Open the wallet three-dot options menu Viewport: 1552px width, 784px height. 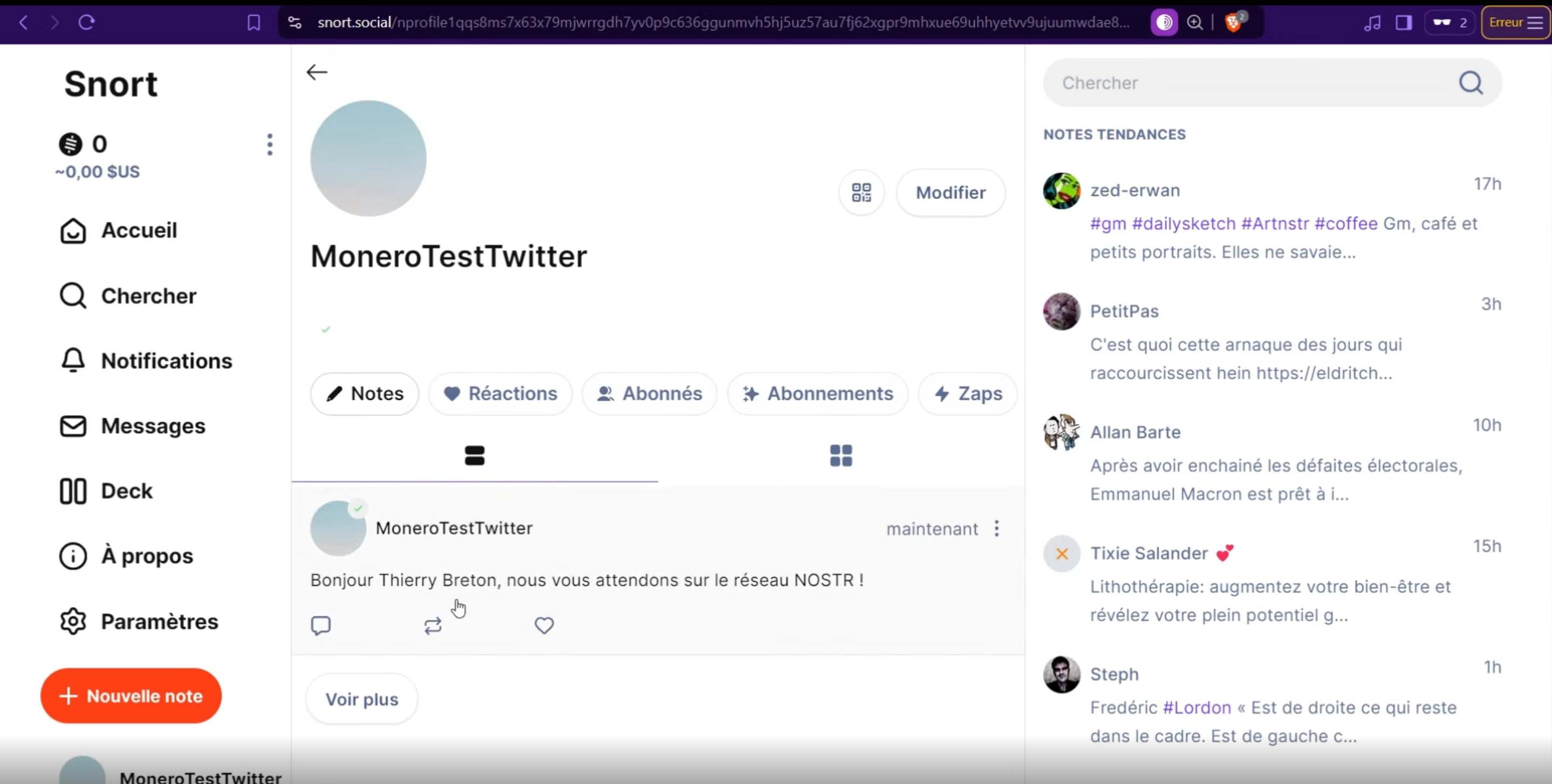(270, 145)
